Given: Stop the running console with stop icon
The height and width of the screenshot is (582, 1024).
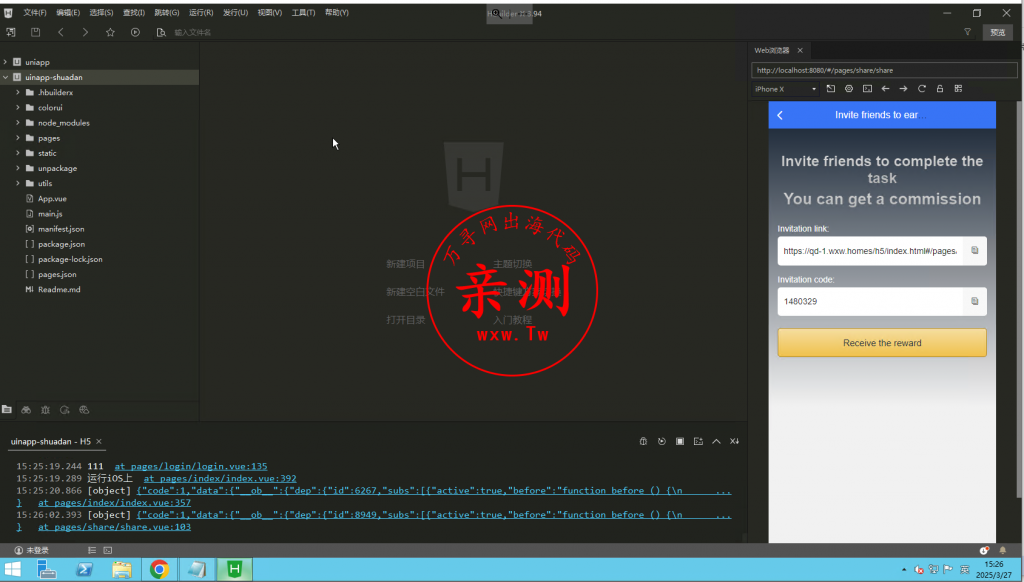Looking at the screenshot, I should click(680, 441).
